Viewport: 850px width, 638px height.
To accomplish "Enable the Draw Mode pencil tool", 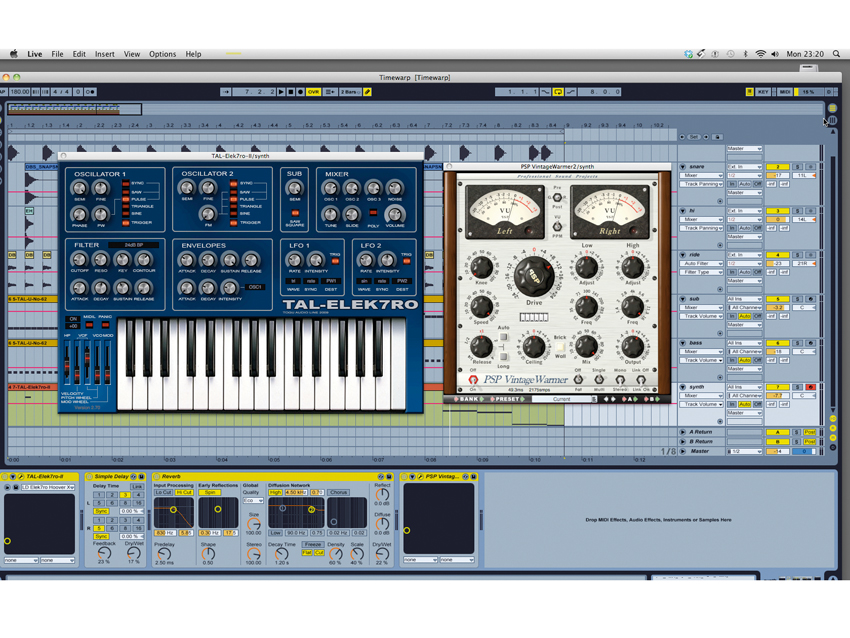I will coord(368,92).
